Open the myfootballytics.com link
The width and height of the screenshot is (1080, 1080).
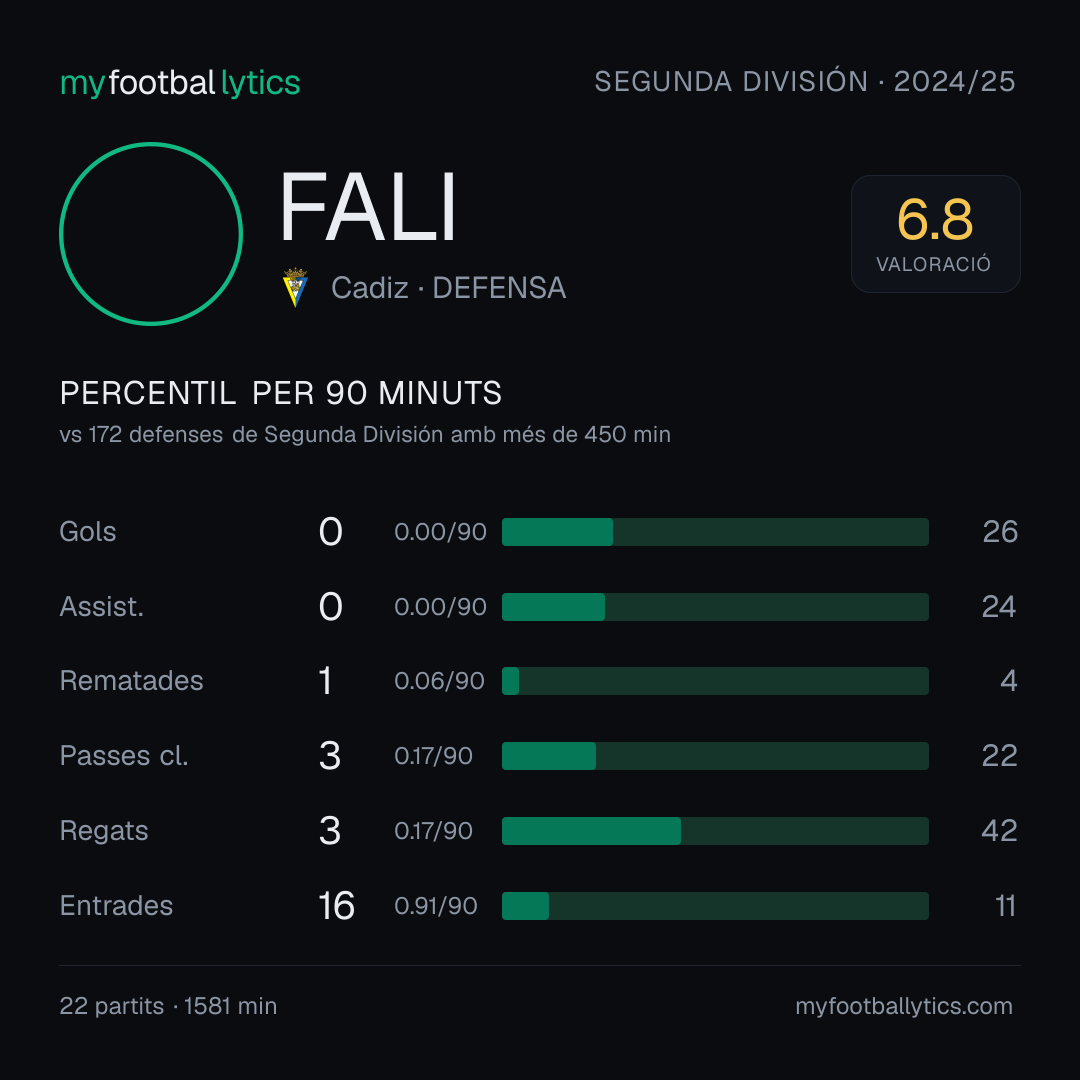click(x=904, y=1006)
